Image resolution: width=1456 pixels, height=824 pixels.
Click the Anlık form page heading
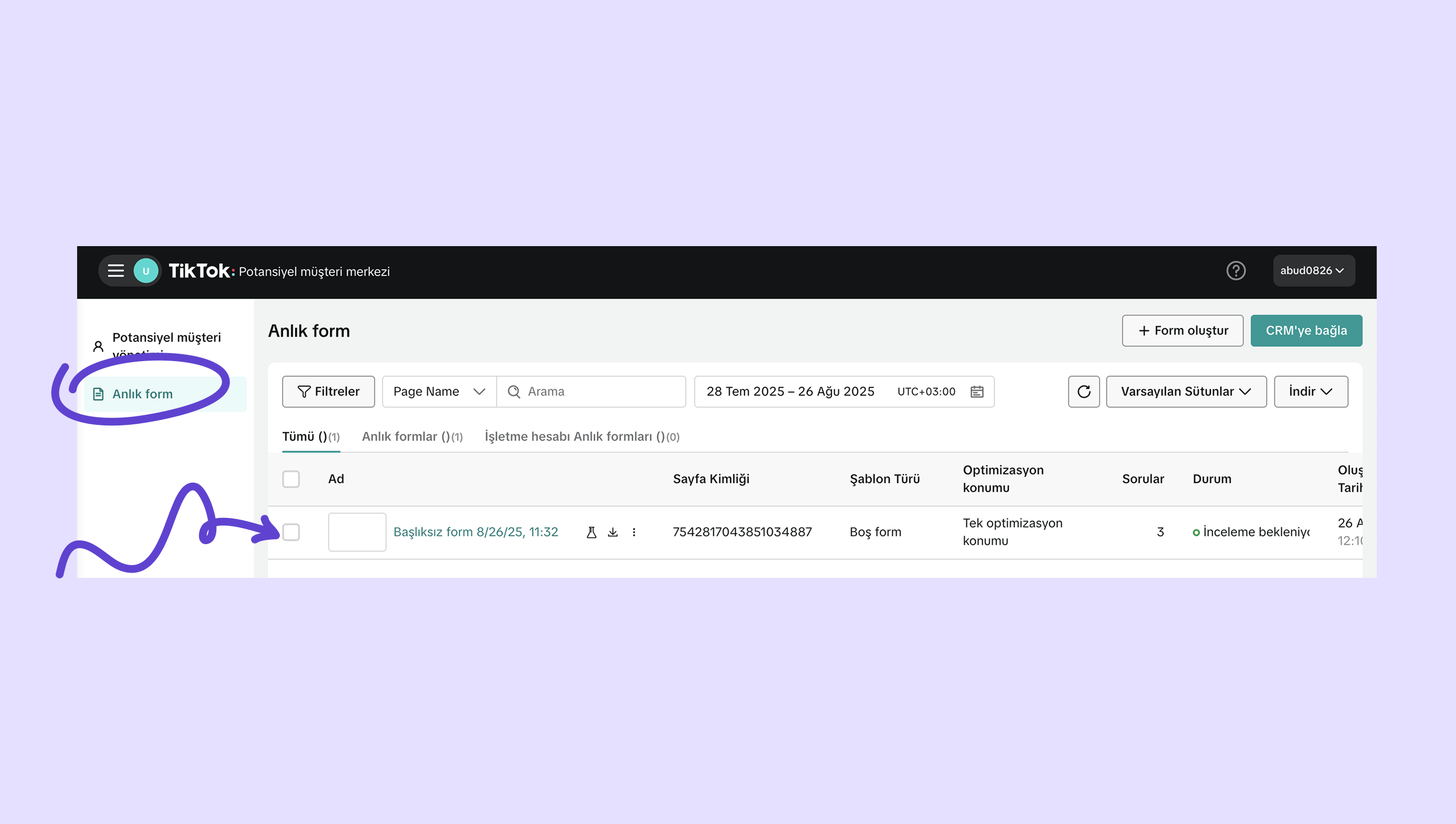click(x=309, y=331)
